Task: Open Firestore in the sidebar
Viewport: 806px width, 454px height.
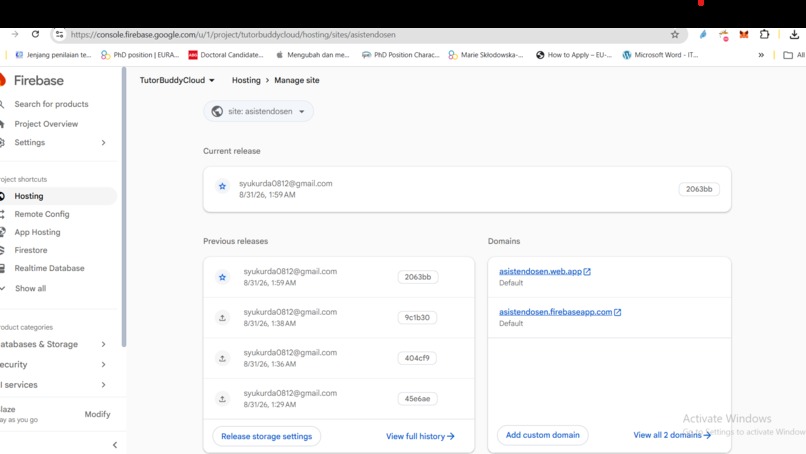Action: [31, 250]
